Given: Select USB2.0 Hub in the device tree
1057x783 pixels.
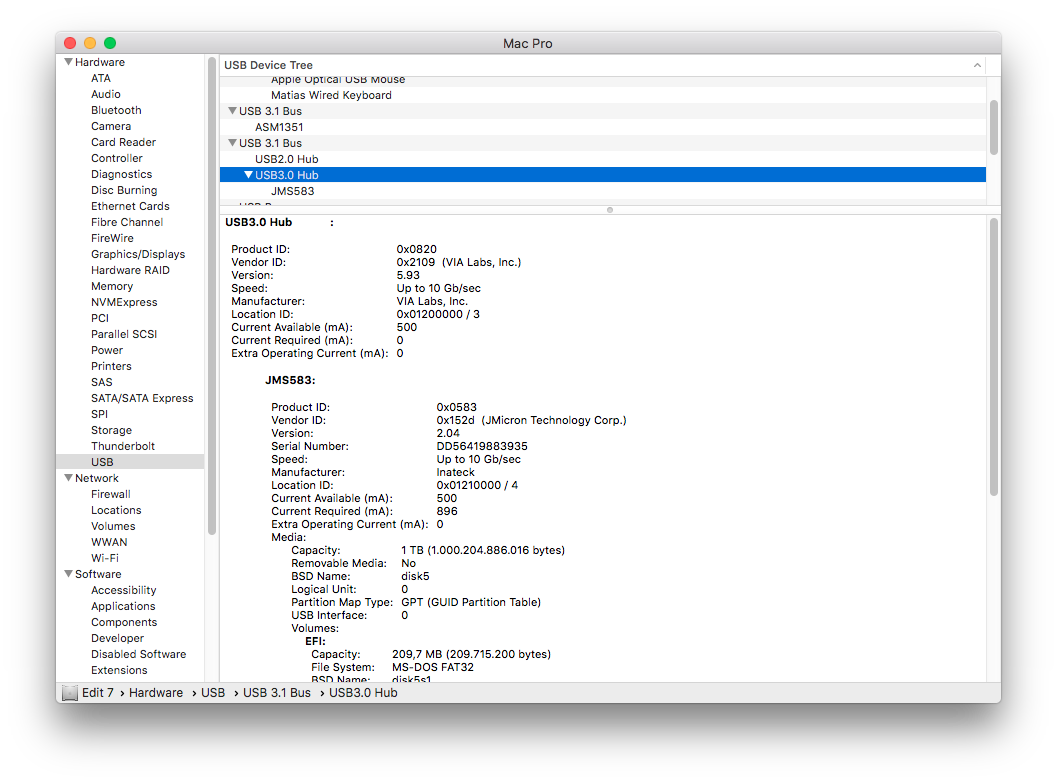Looking at the screenshot, I should (286, 159).
